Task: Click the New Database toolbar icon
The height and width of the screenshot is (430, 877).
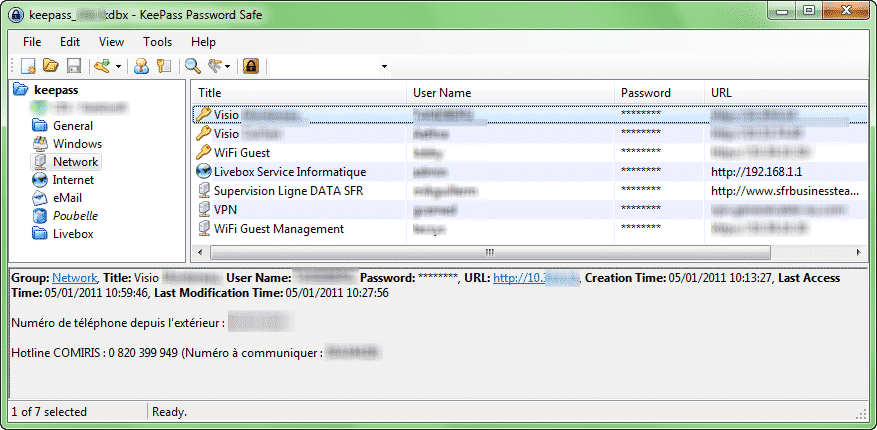Action: click(29, 67)
